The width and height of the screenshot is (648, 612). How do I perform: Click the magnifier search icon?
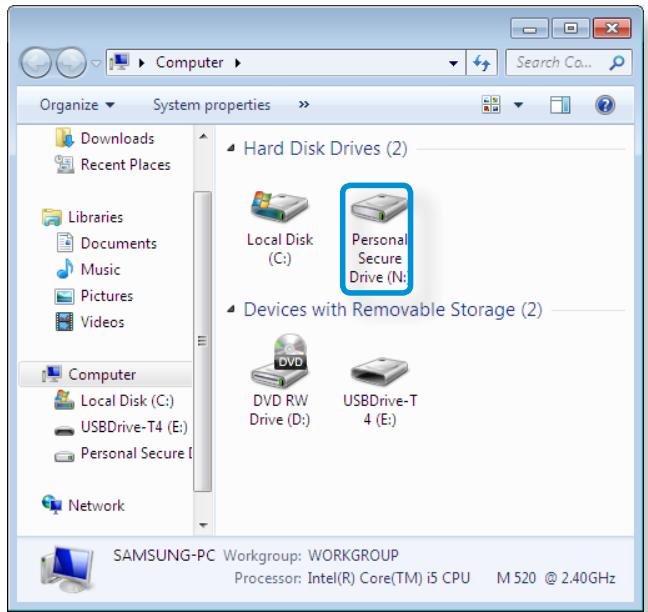(617, 63)
